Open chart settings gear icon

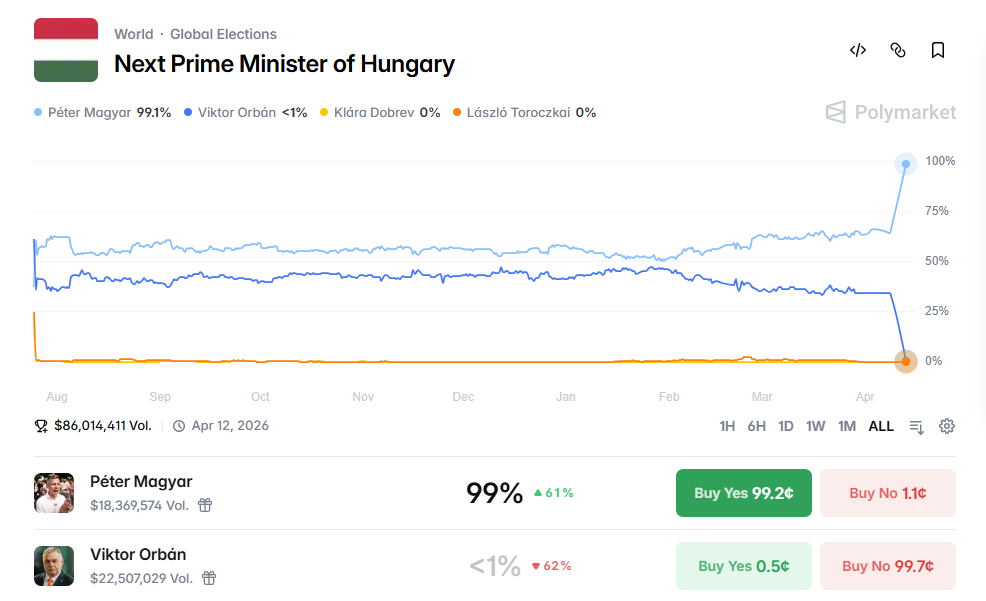947,426
